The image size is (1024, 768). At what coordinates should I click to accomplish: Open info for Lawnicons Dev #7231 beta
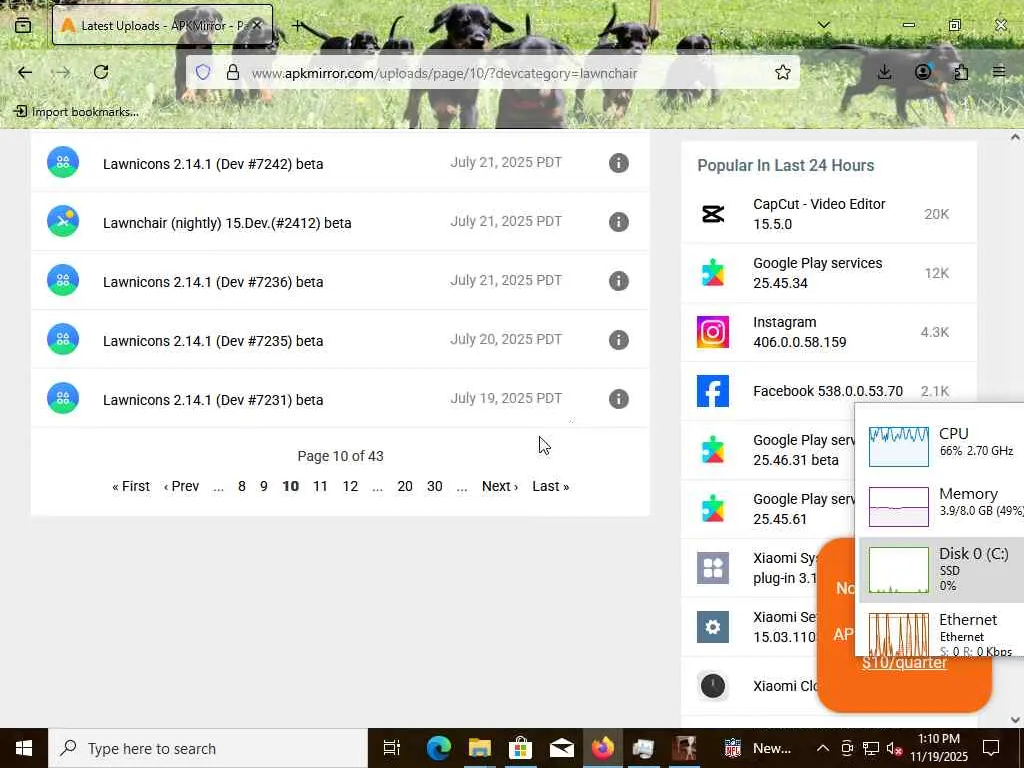pyautogui.click(x=618, y=398)
